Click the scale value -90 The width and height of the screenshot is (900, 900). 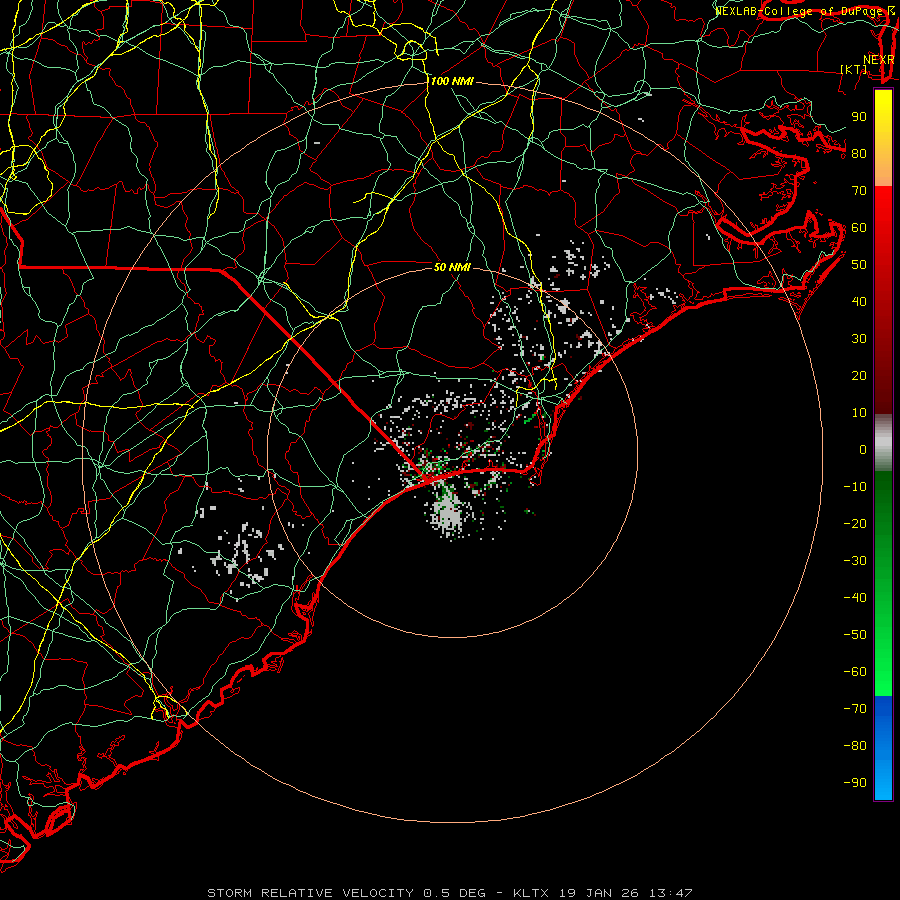pos(855,782)
